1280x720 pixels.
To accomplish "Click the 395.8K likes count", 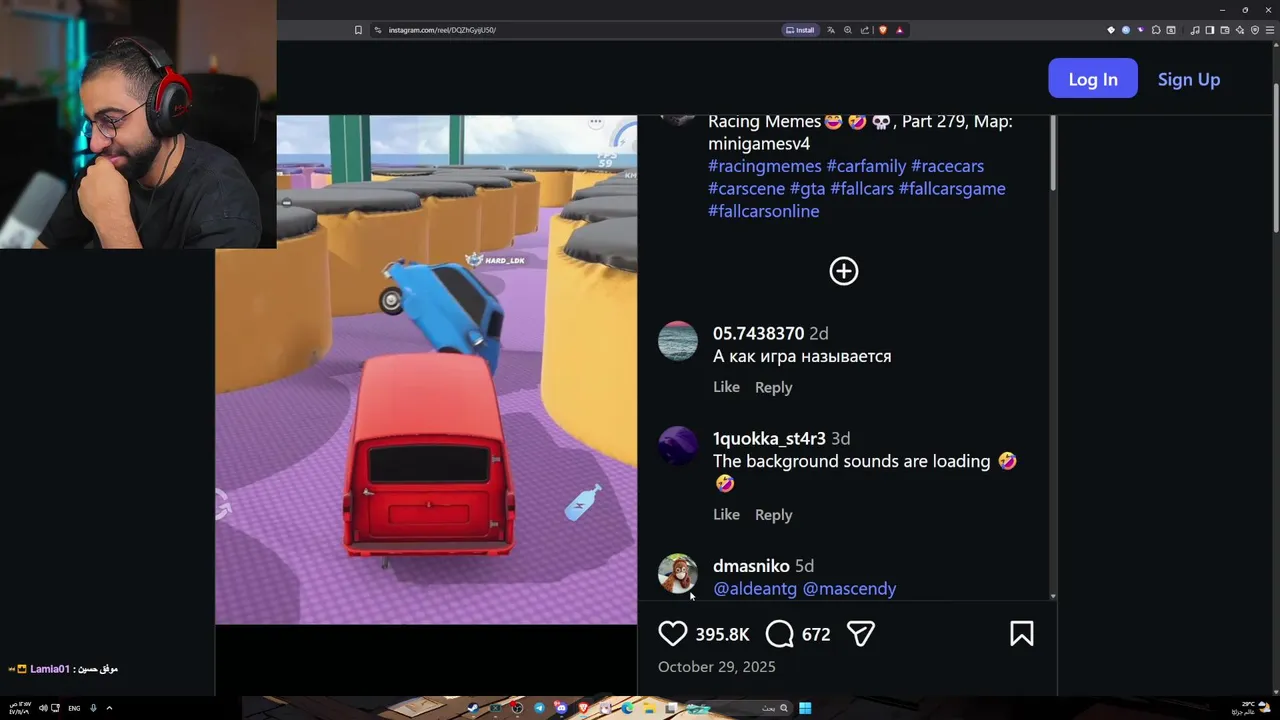I will [722, 634].
